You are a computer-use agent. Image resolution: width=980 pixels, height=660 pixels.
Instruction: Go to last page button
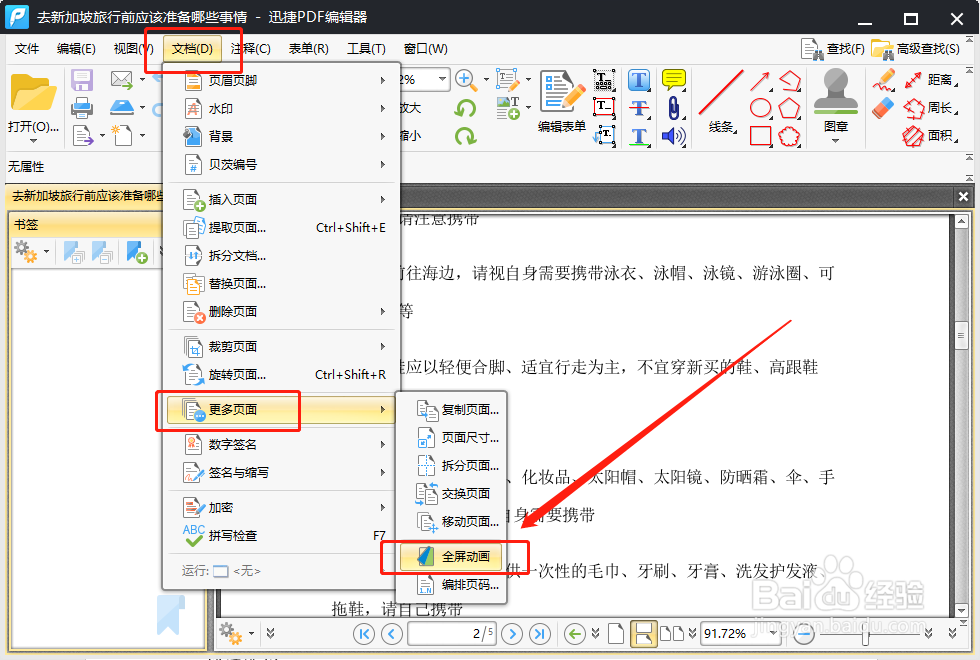pyautogui.click(x=539, y=634)
